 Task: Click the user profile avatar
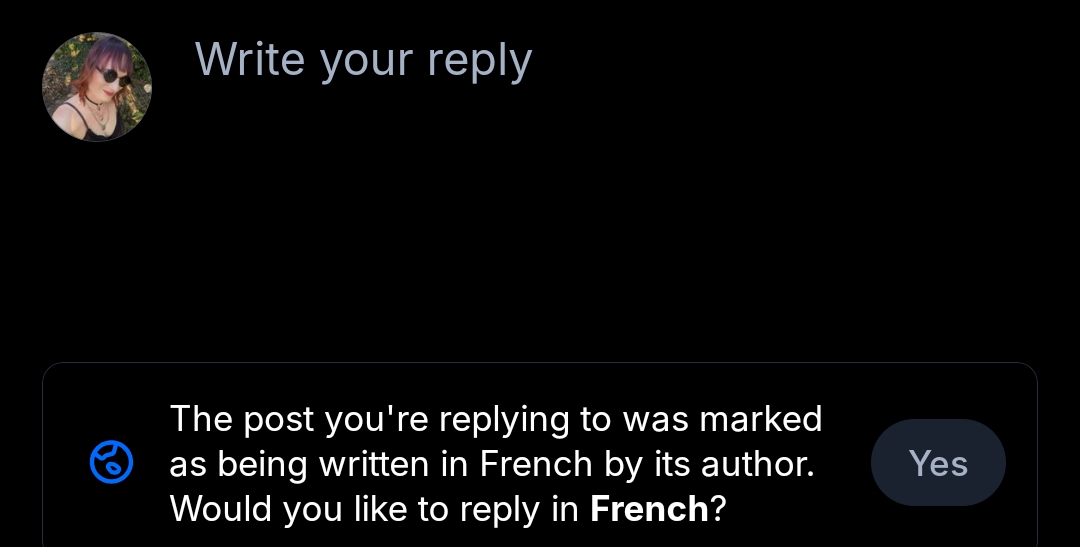click(x=97, y=87)
